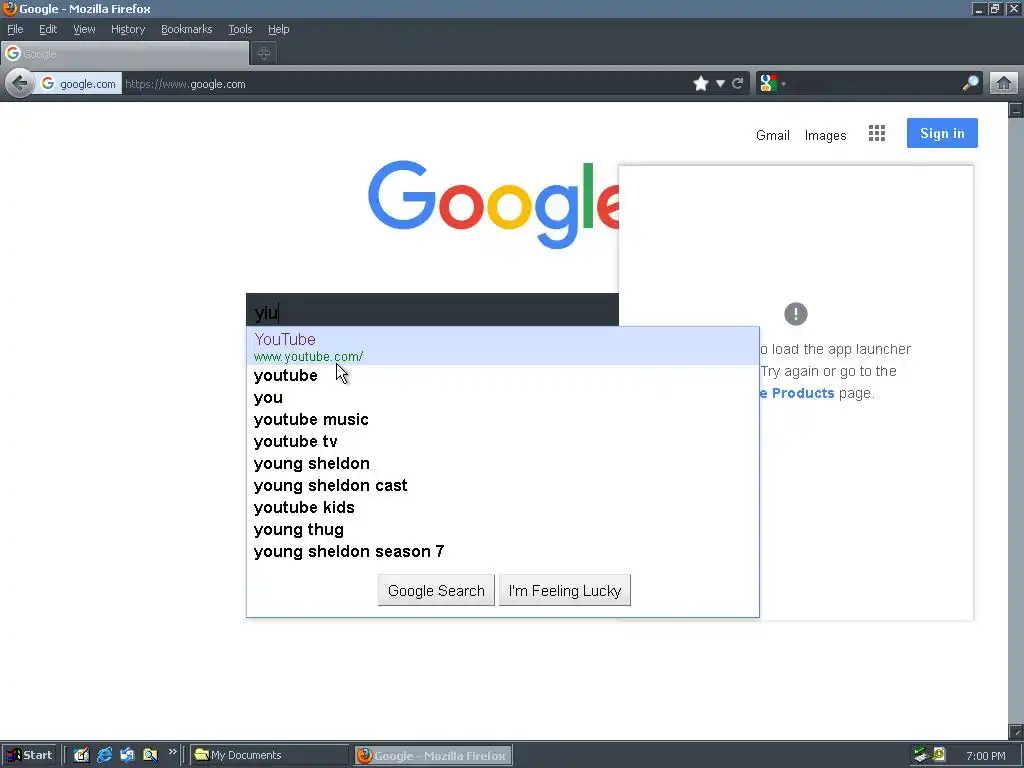
Task: Switch to My Documents taskbar window
Action: [x=269, y=755]
